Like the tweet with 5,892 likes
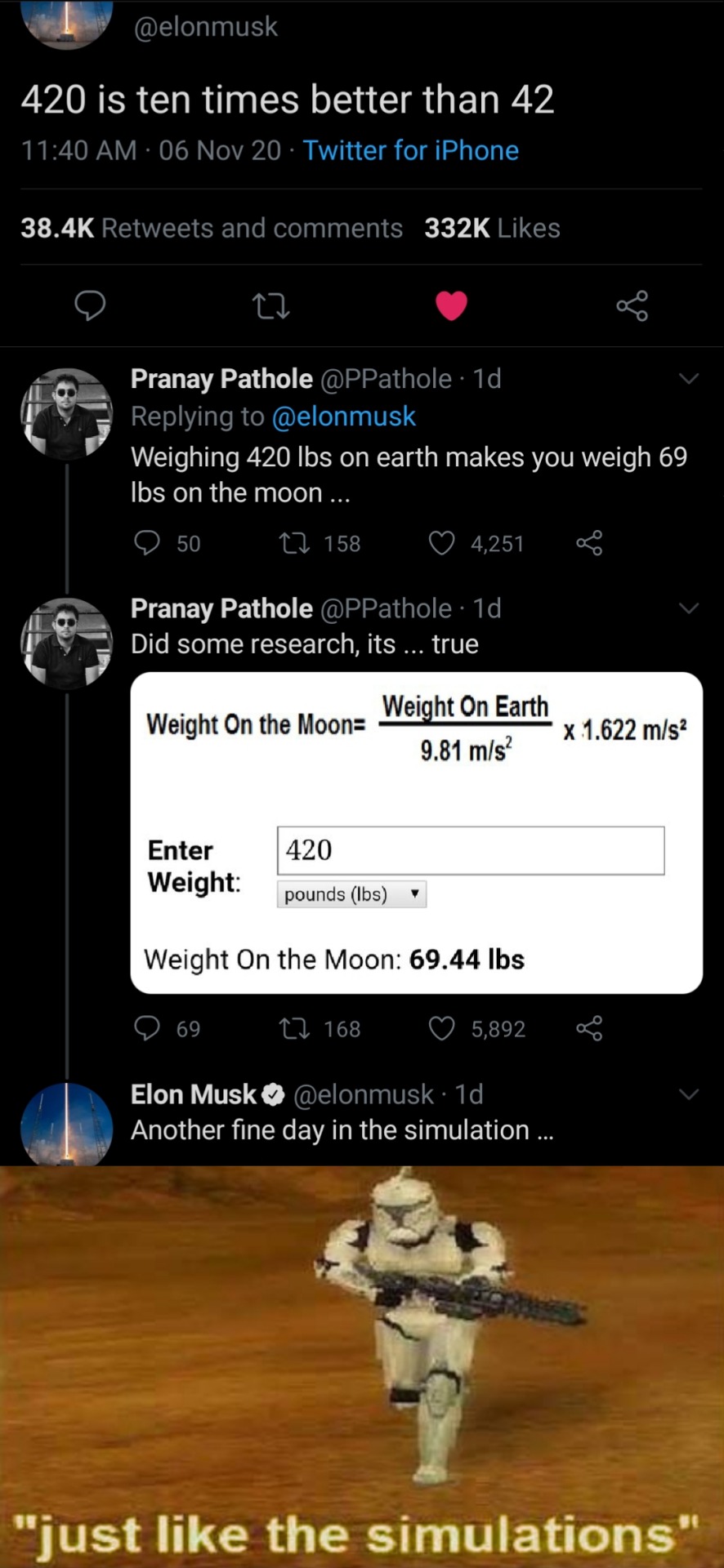The image size is (724, 1568). [x=442, y=1028]
